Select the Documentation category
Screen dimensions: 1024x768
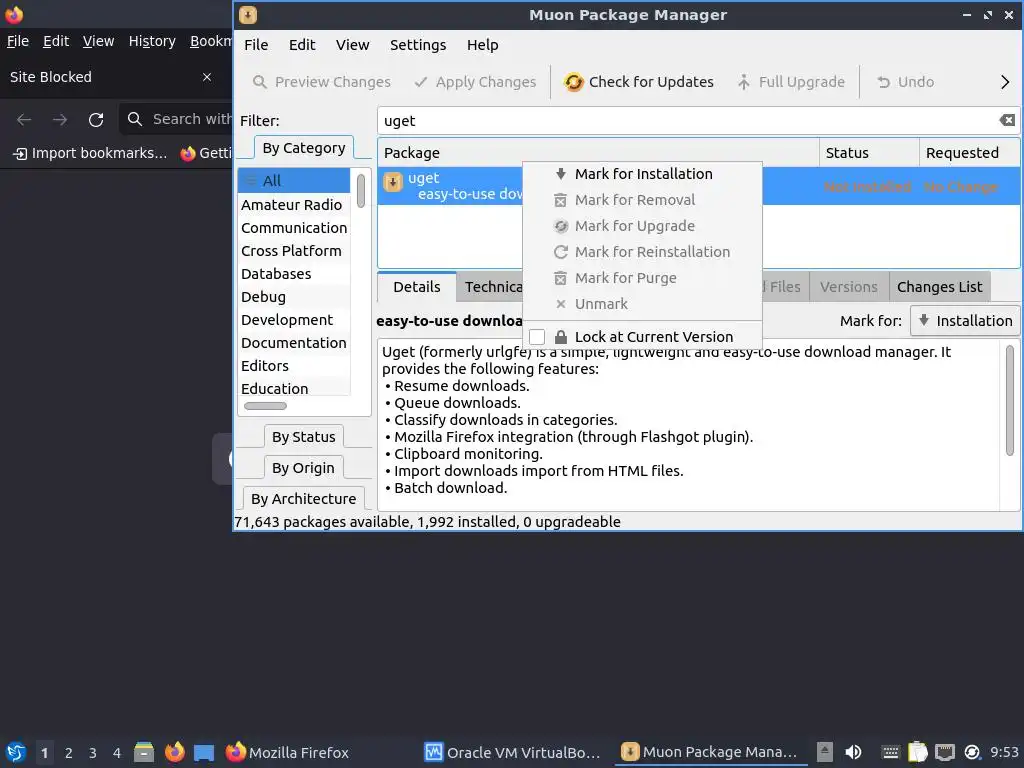[295, 343]
